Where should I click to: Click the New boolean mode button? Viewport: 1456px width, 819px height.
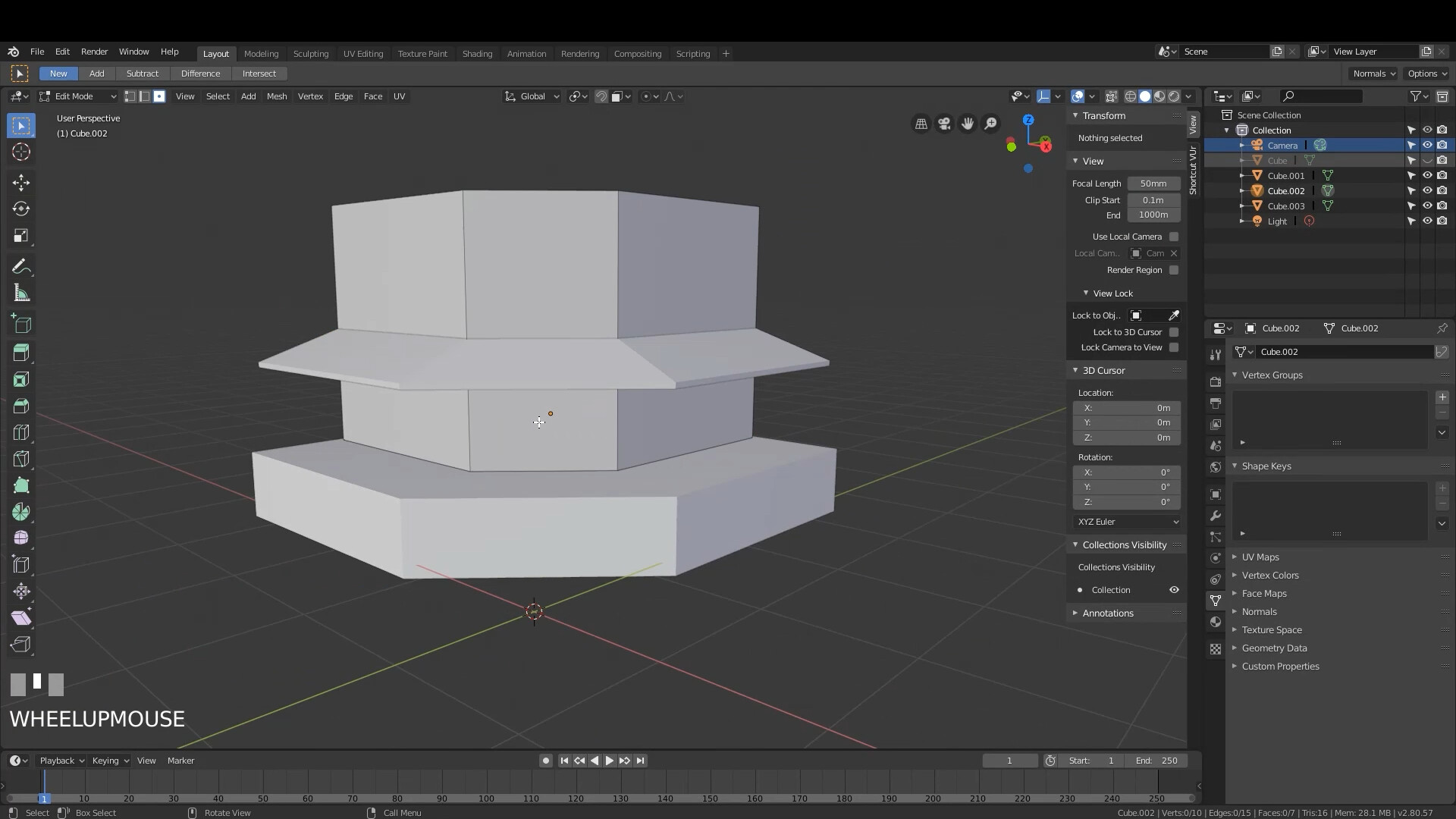pos(58,73)
